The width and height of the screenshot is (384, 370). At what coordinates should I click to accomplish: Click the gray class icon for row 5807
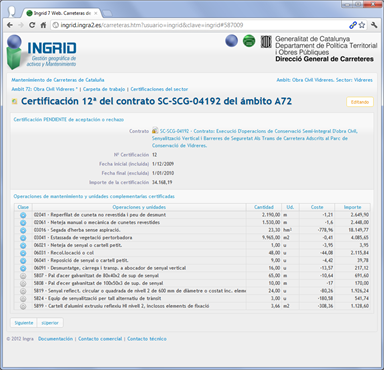(x=23, y=276)
